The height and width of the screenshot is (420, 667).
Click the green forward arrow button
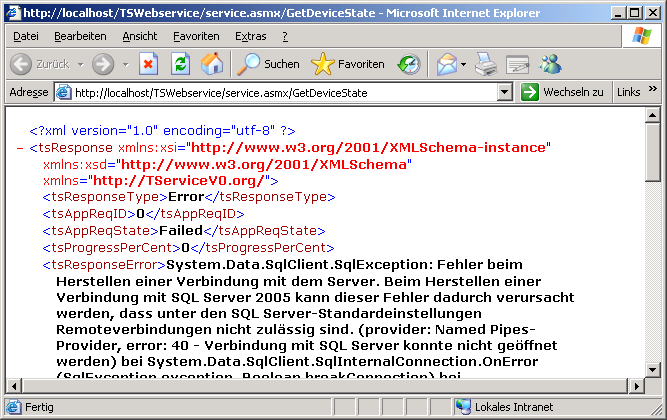click(103, 64)
